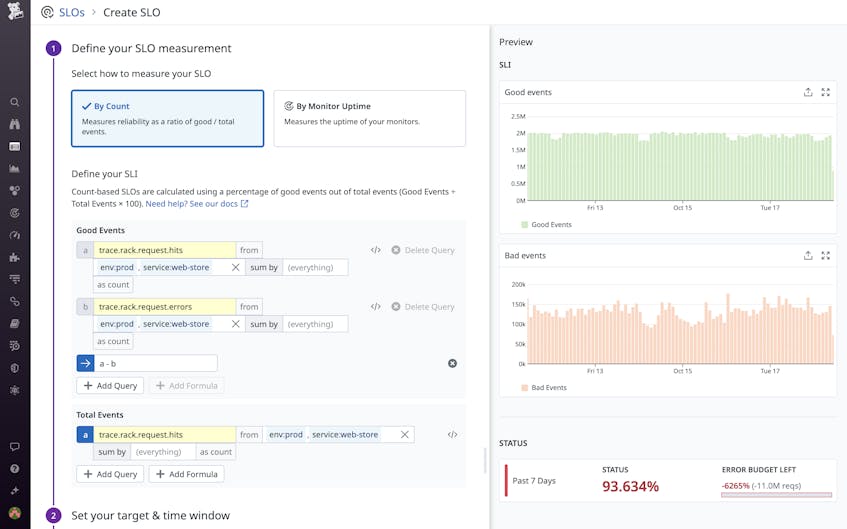Clear tags on the trace.rack.request.hits Good Events filter
The height and width of the screenshot is (529, 847).
(x=236, y=267)
